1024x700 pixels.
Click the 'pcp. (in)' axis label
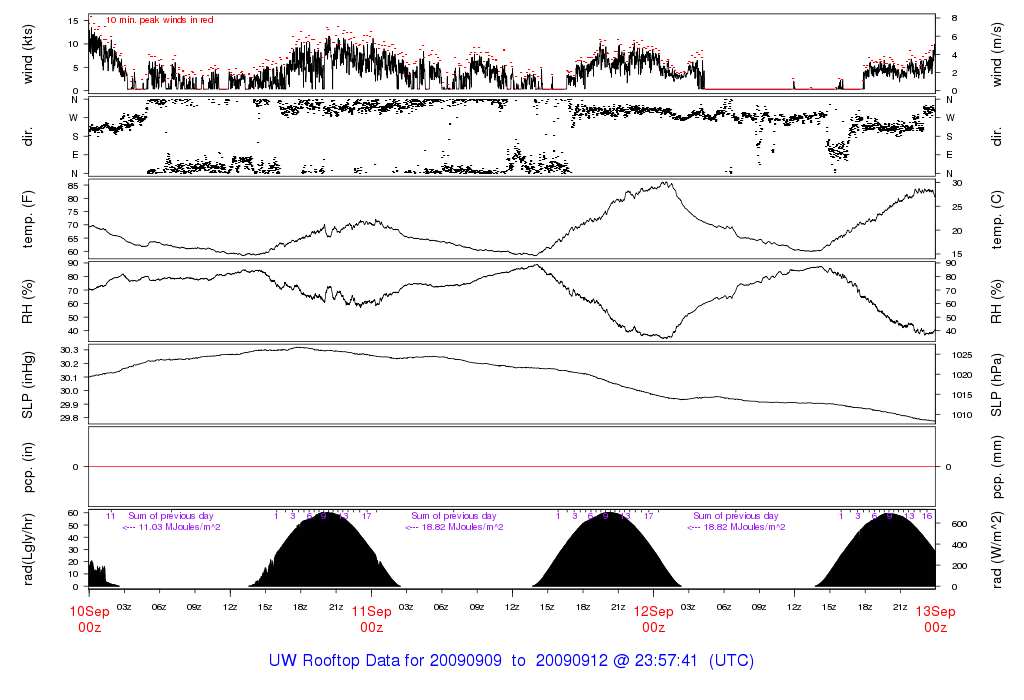tap(29, 467)
